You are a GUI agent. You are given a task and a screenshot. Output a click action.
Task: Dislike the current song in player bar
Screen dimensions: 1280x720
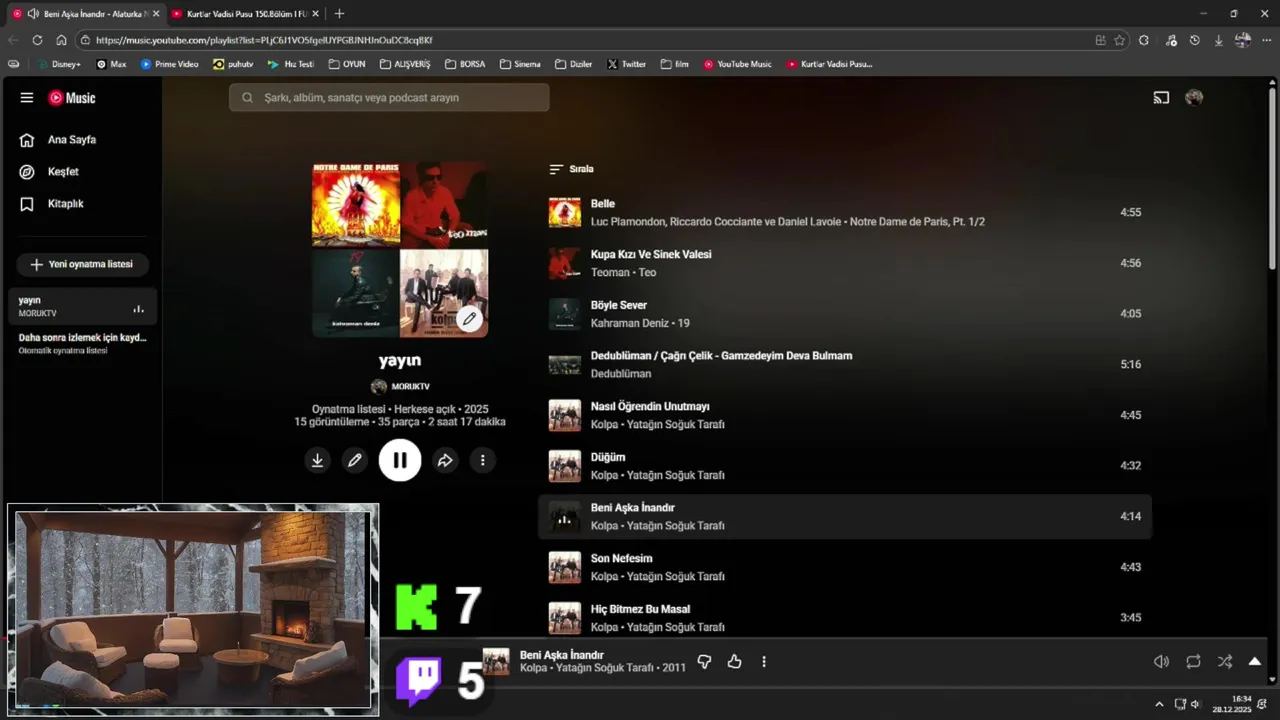click(x=704, y=662)
